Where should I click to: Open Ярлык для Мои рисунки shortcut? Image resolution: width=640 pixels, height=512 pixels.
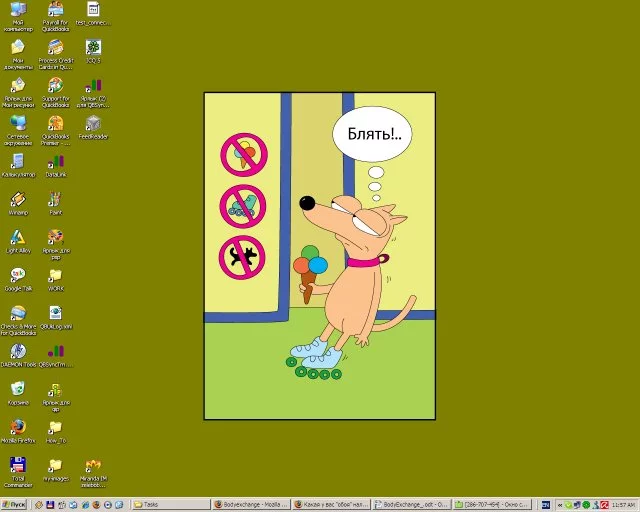coord(18,93)
